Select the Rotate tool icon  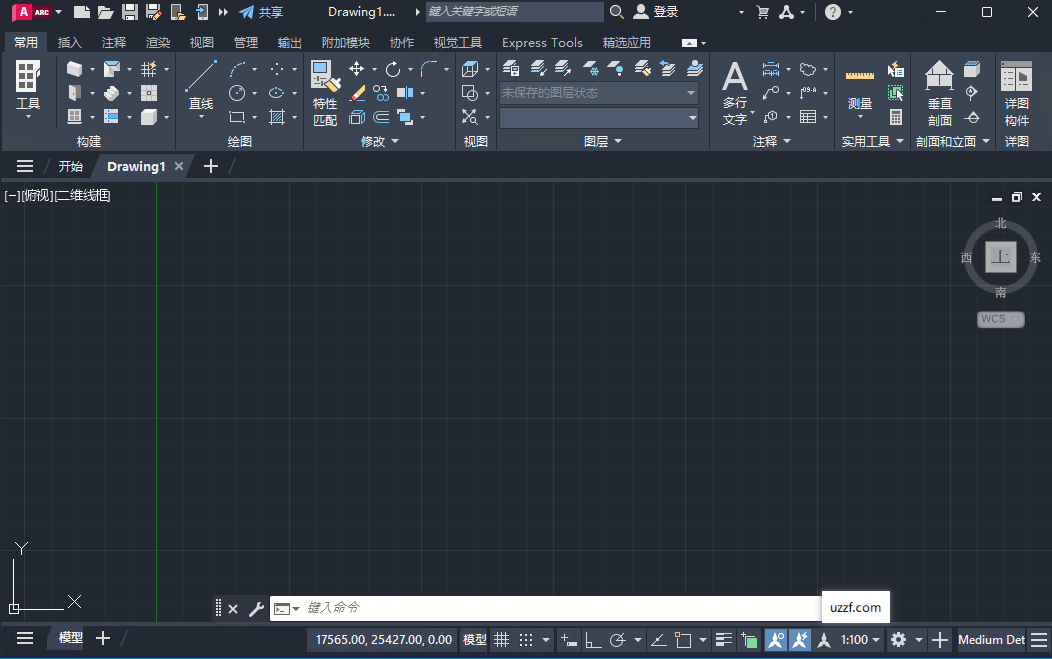(x=393, y=69)
